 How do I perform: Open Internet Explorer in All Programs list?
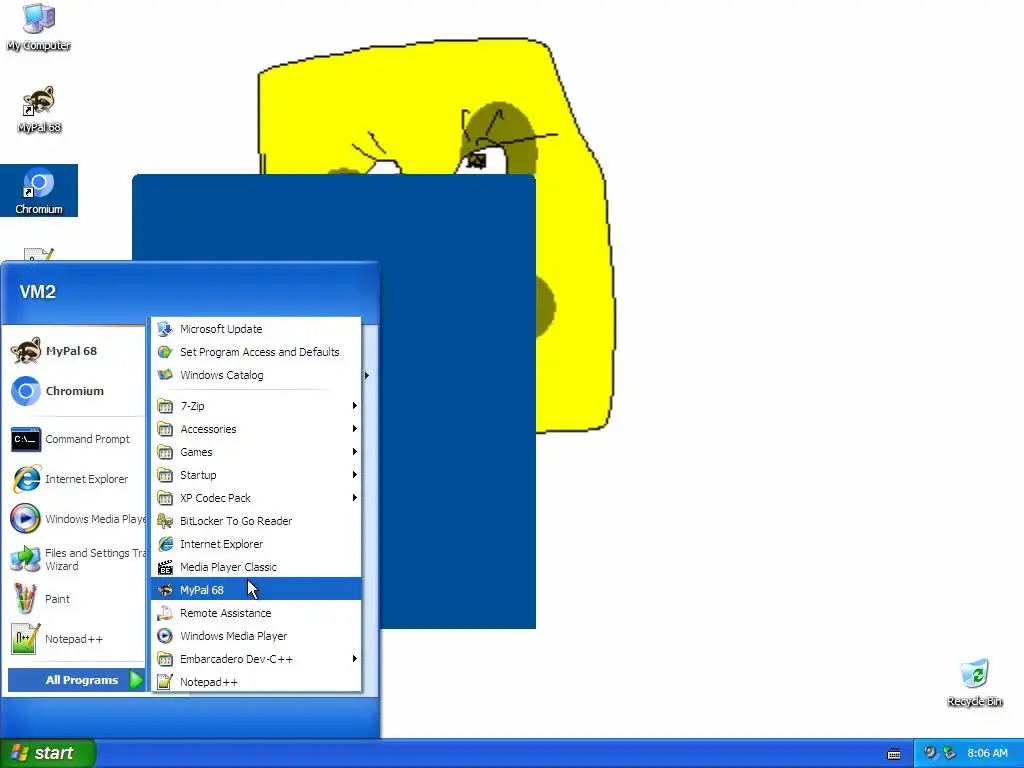click(256, 544)
